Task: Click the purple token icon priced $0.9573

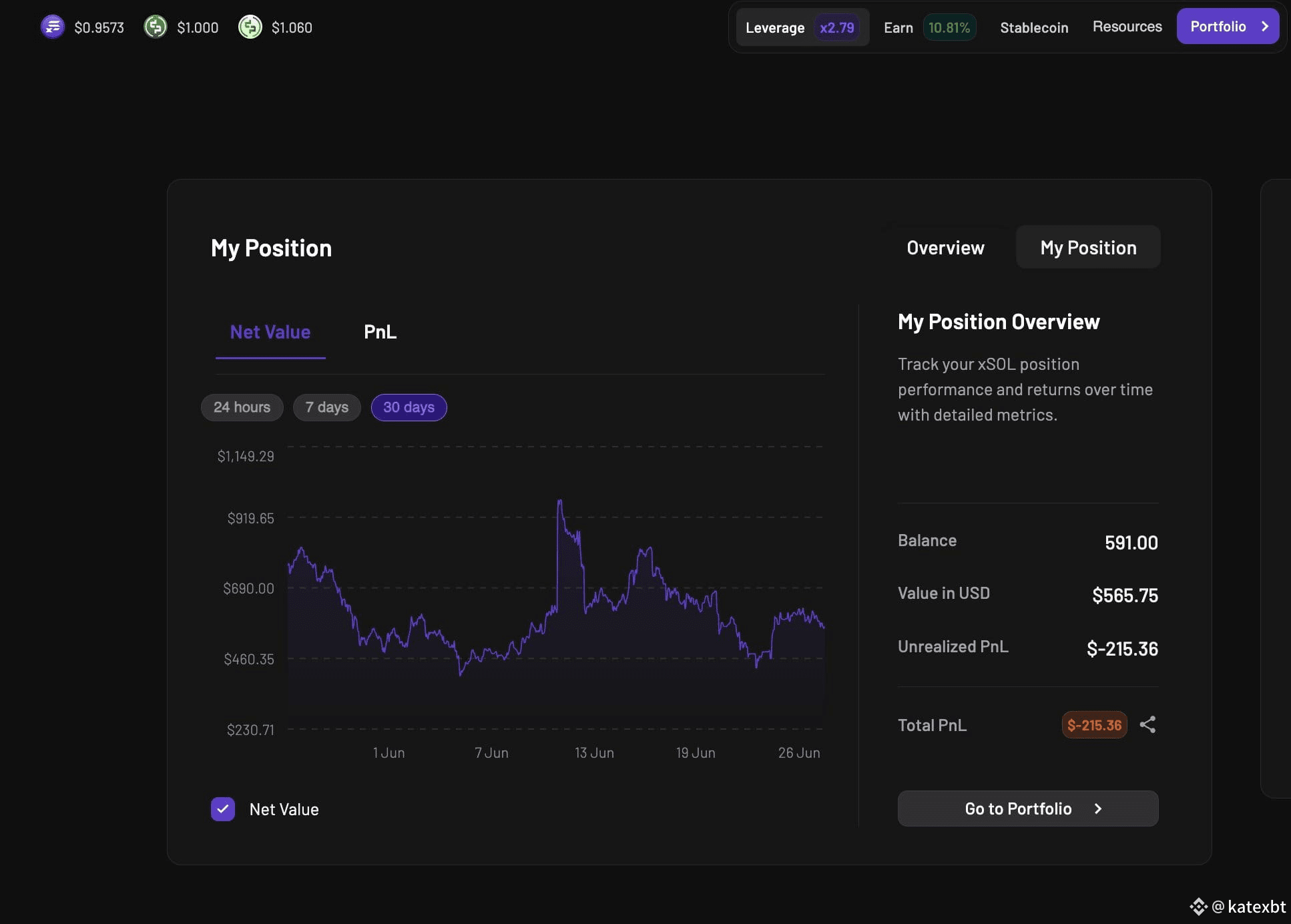Action: point(52,27)
